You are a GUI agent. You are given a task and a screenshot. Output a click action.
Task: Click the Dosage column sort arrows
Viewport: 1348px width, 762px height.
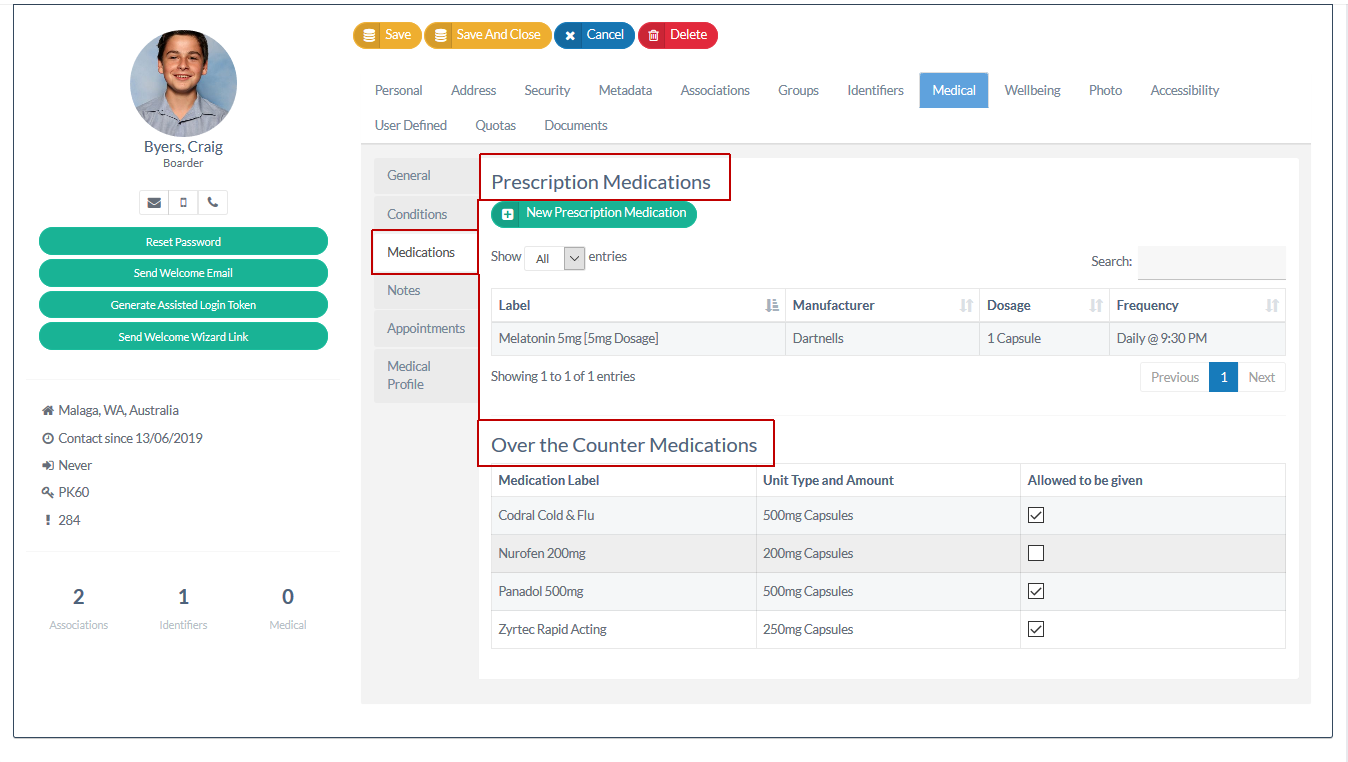pyautogui.click(x=1096, y=306)
